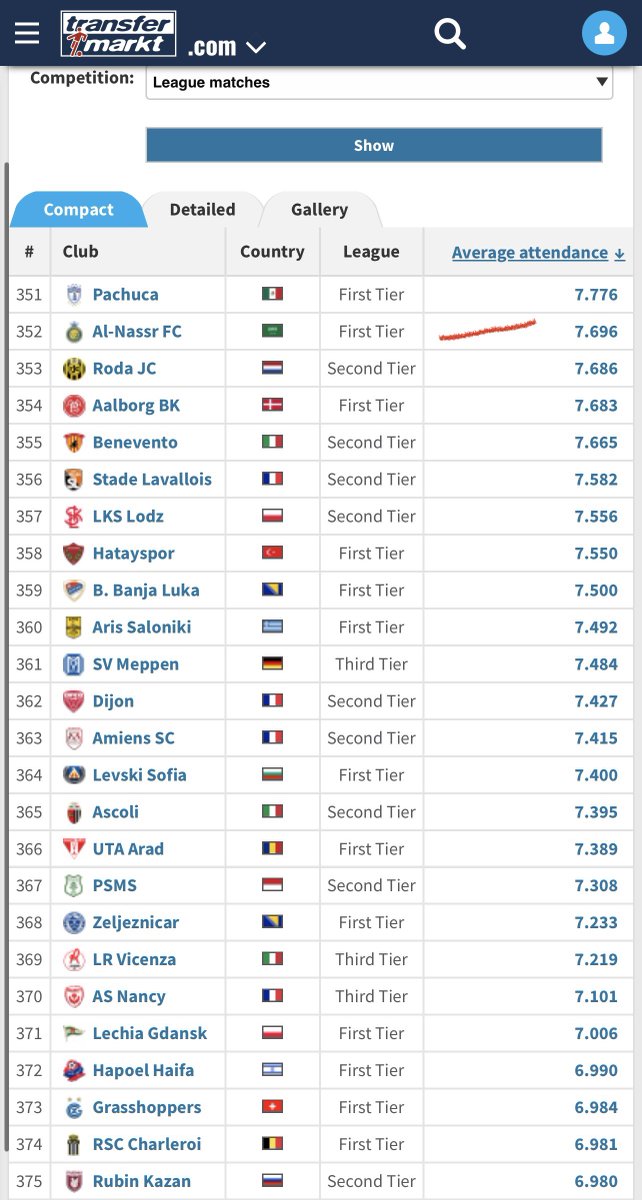Viewport: 642px width, 1200px height.
Task: Expand the .com domain chevron
Action: [x=255, y=47]
